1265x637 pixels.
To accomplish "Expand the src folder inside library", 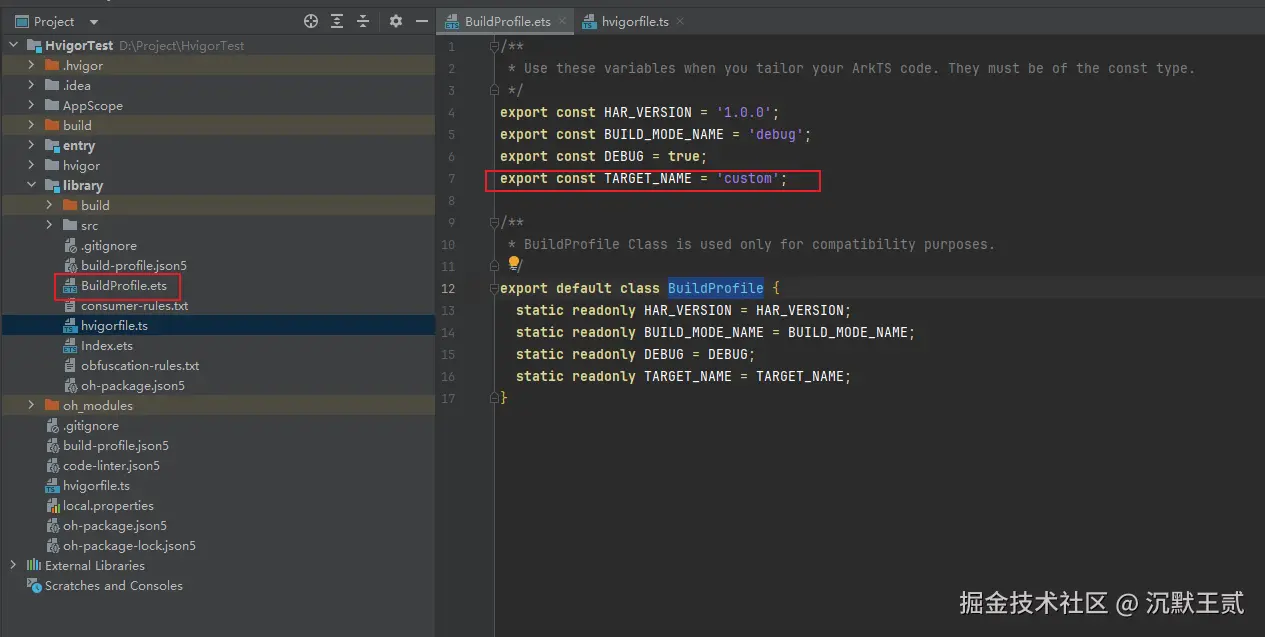I will tap(49, 225).
